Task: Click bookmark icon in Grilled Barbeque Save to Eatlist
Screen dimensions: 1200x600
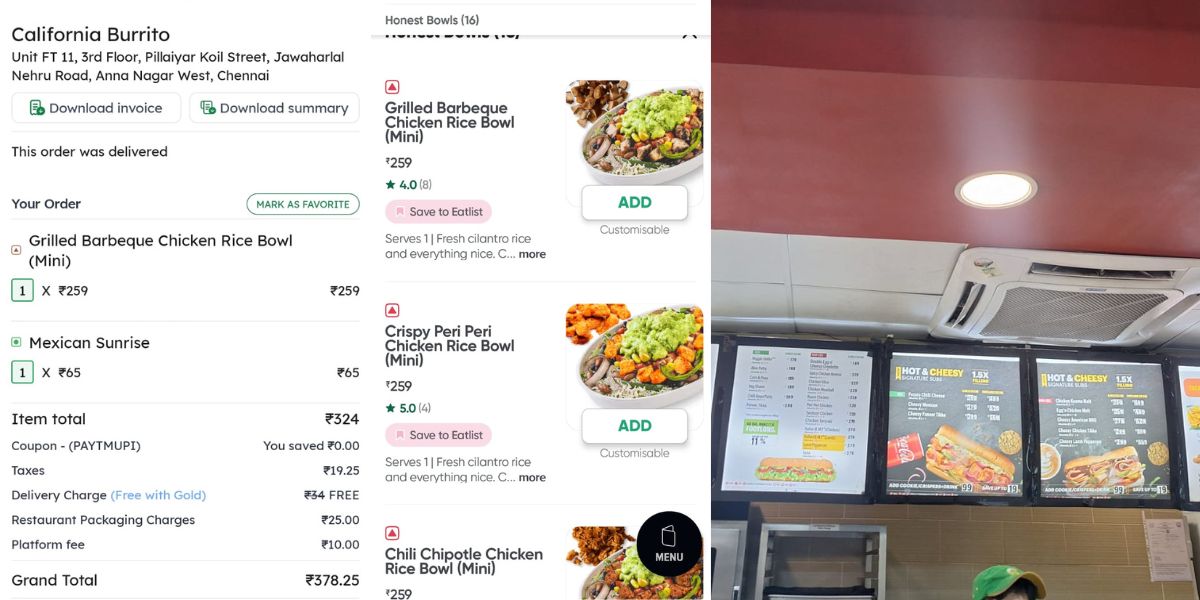Action: [x=400, y=212]
